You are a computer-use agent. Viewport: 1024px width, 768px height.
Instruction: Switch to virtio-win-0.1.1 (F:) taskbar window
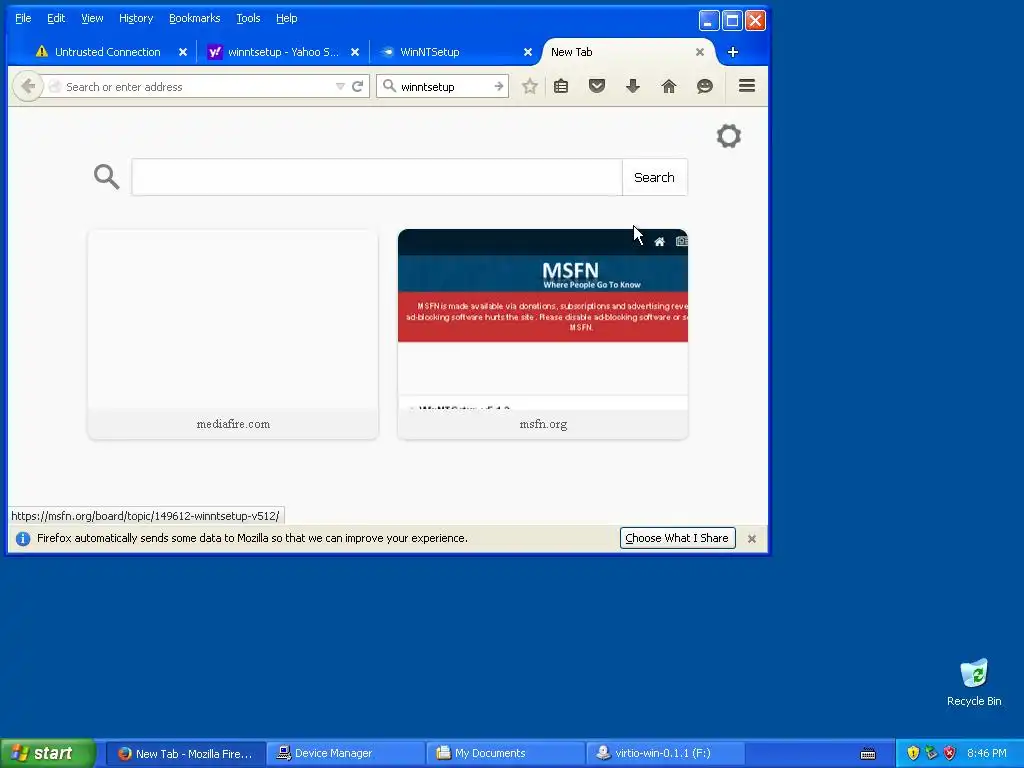(665, 754)
